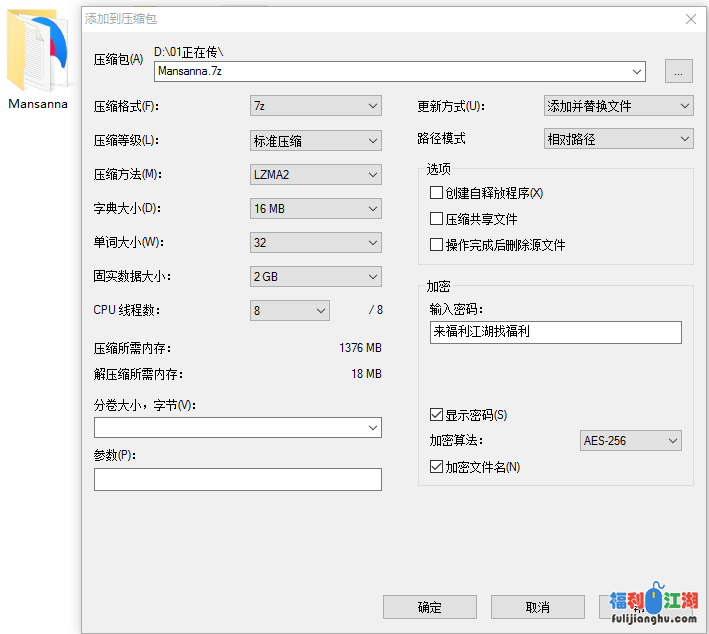Image resolution: width=709 pixels, height=634 pixels.
Task: Toggle the compress shared files checkbox
Action: 436,219
